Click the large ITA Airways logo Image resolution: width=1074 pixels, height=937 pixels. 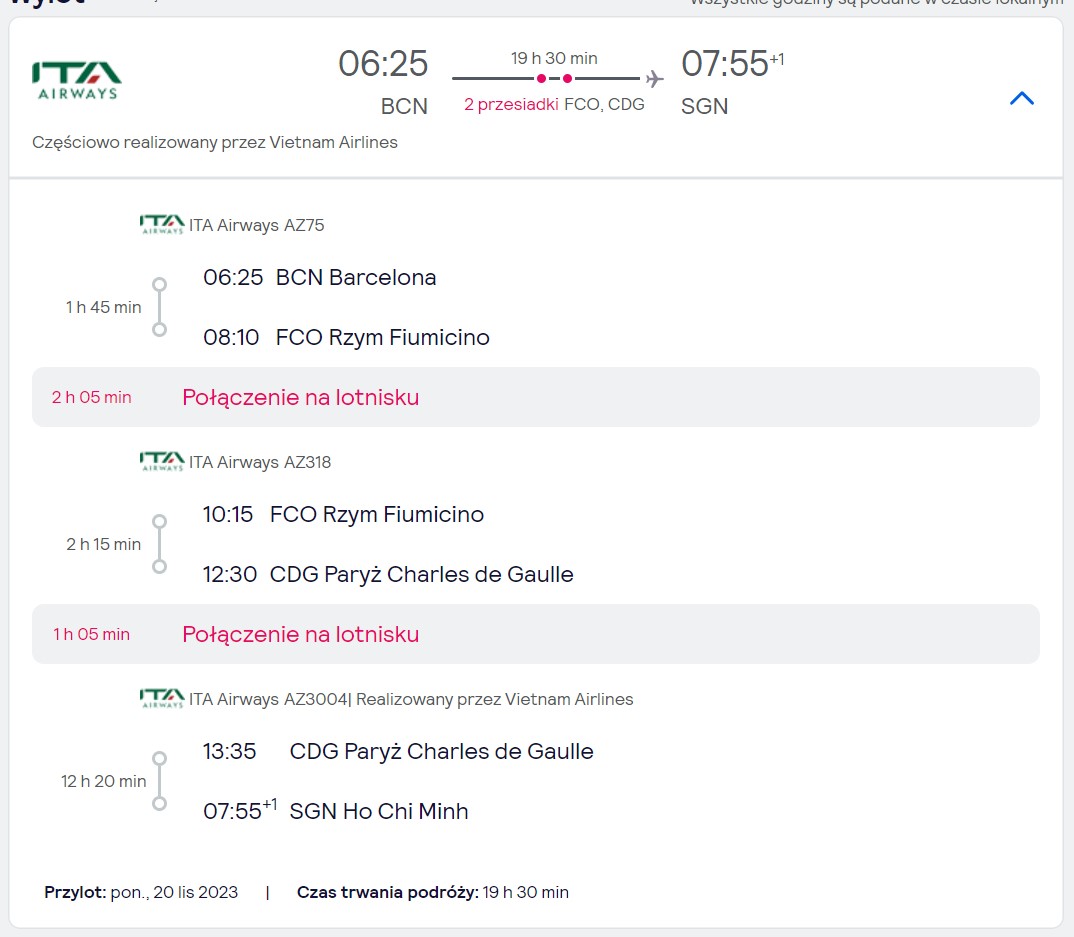tap(77, 80)
